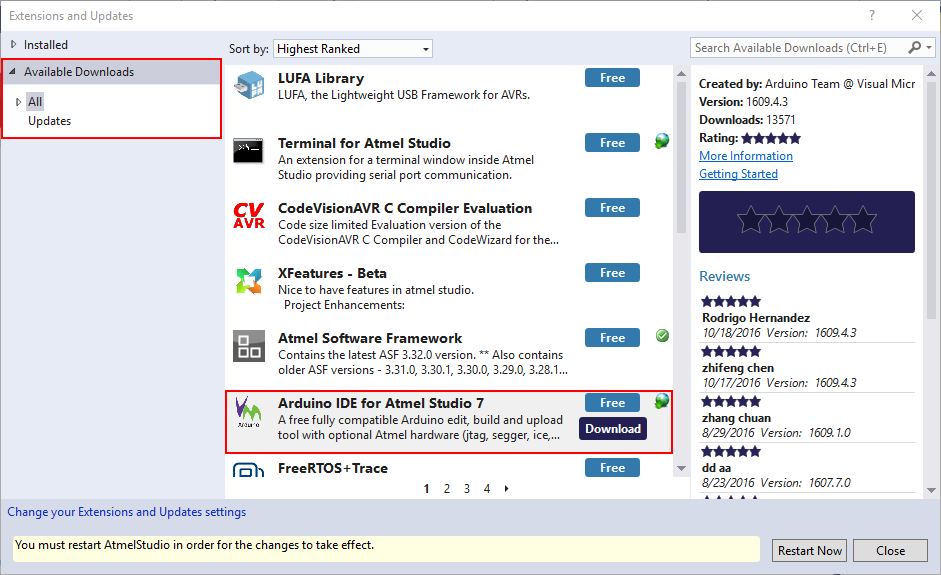The width and height of the screenshot is (941, 575).
Task: Click Free button for LUFA Library
Action: click(x=612, y=78)
